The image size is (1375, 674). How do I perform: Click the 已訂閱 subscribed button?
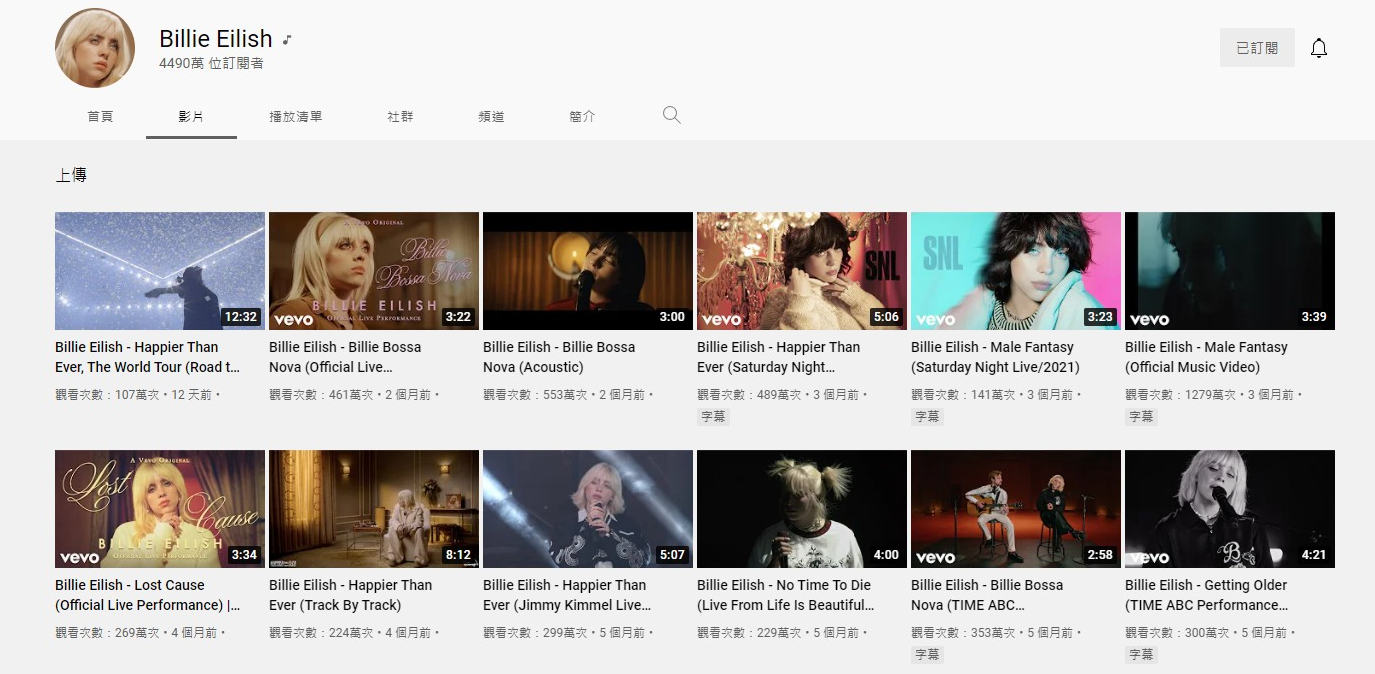pyautogui.click(x=1257, y=48)
